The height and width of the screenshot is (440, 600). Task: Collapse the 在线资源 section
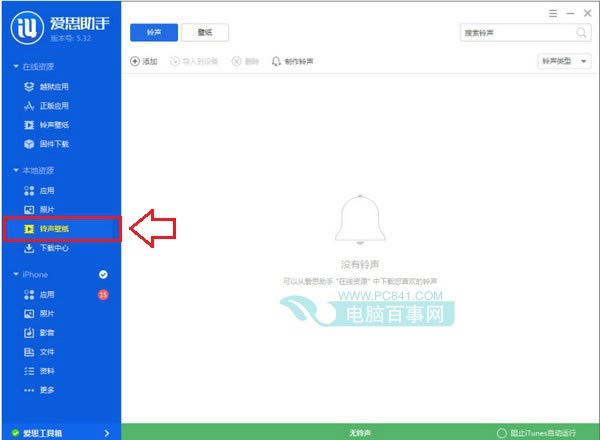[x=16, y=67]
